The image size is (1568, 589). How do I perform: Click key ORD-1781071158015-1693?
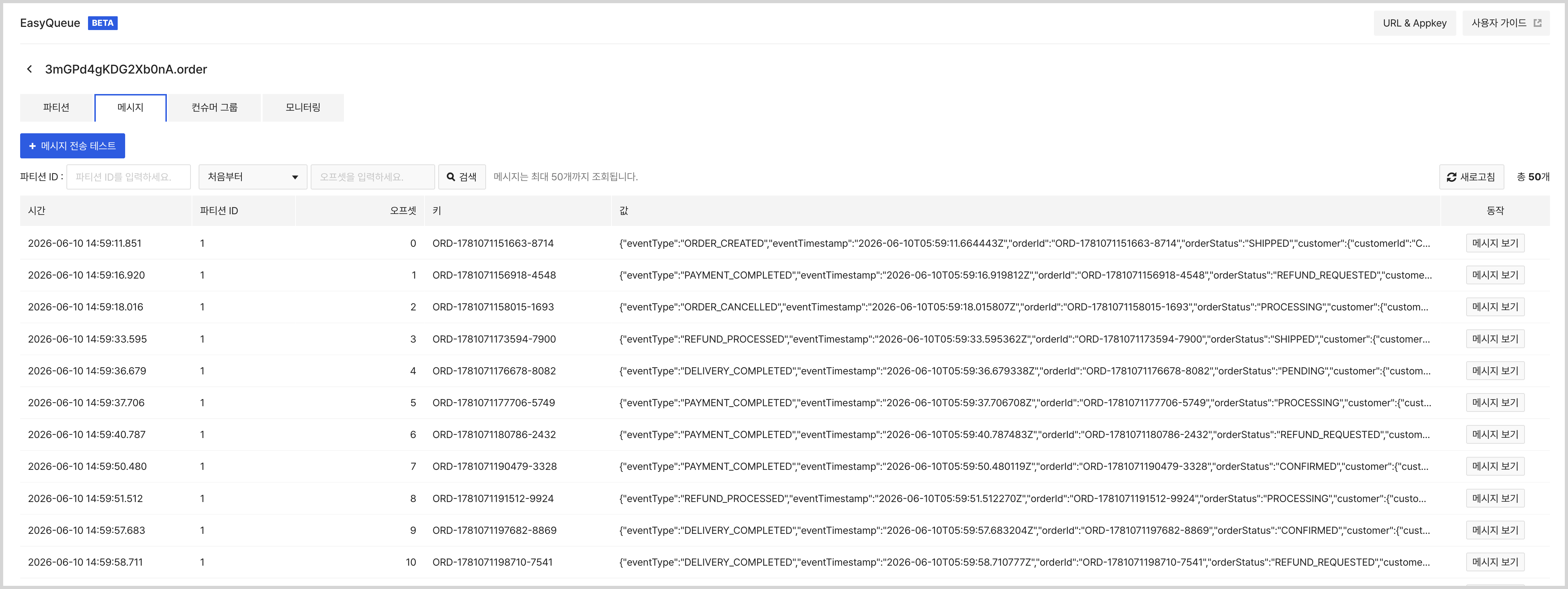(x=493, y=307)
